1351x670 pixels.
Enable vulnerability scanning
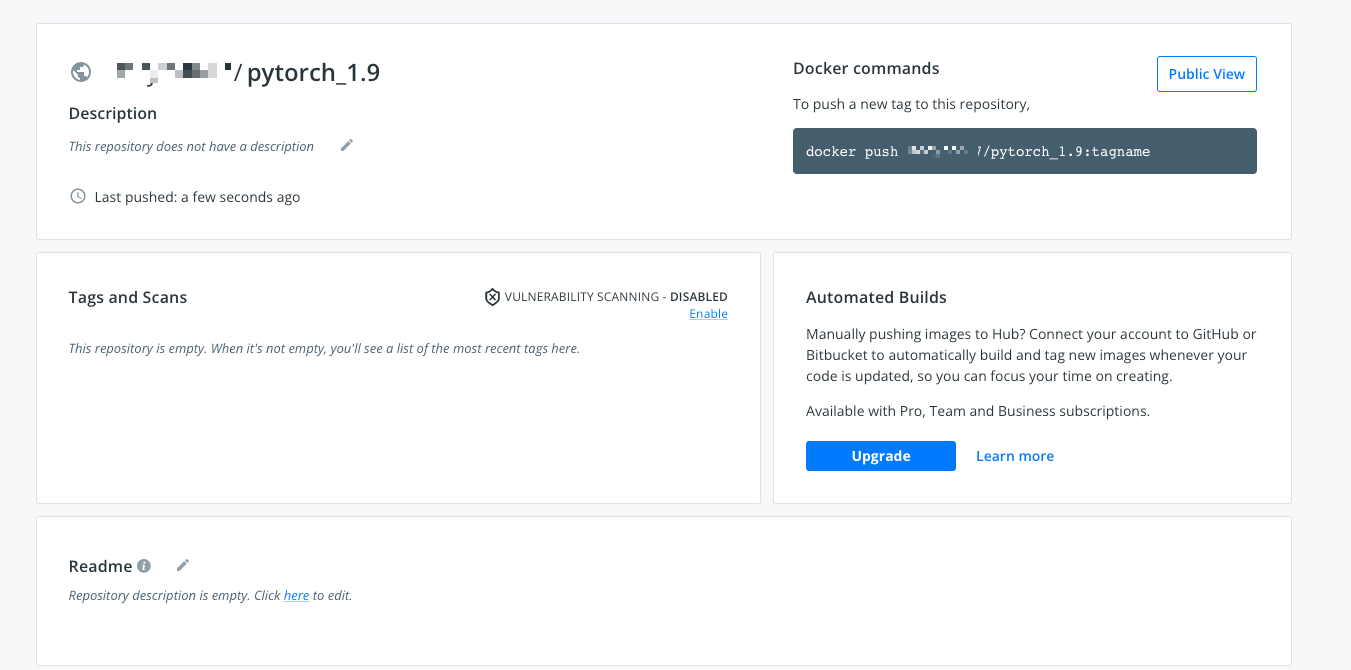708,314
